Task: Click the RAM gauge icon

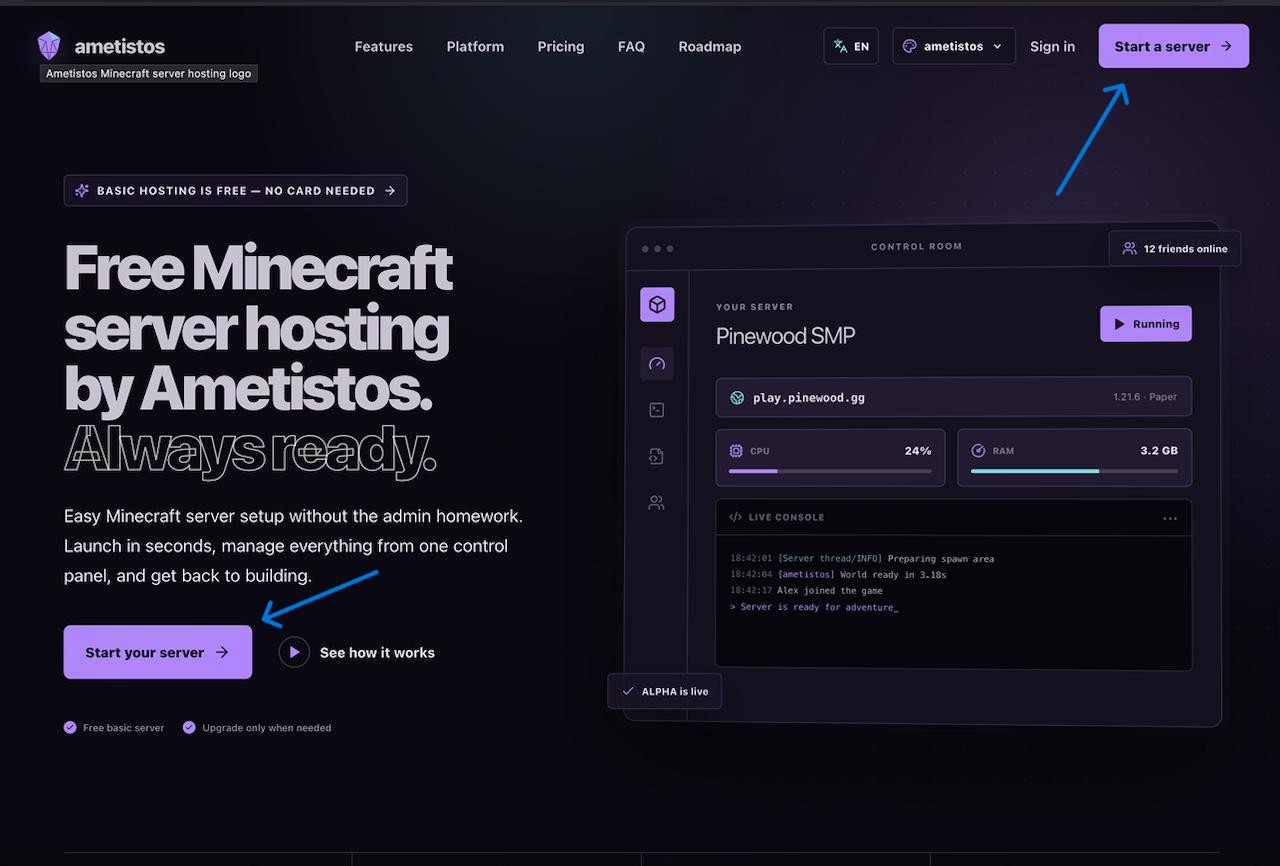Action: (978, 451)
